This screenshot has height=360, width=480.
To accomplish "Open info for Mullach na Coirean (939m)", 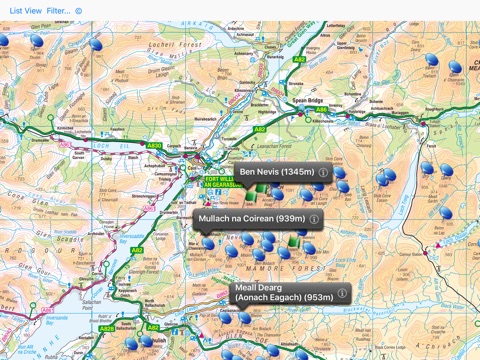I will pyautogui.click(x=314, y=219).
